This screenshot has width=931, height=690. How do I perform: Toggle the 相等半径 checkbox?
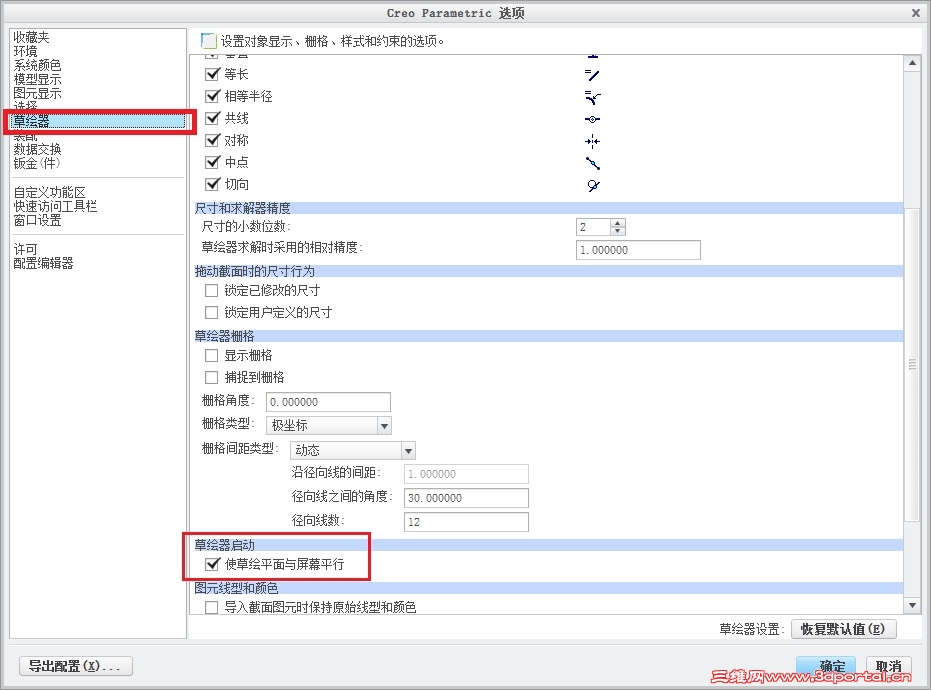[212, 96]
